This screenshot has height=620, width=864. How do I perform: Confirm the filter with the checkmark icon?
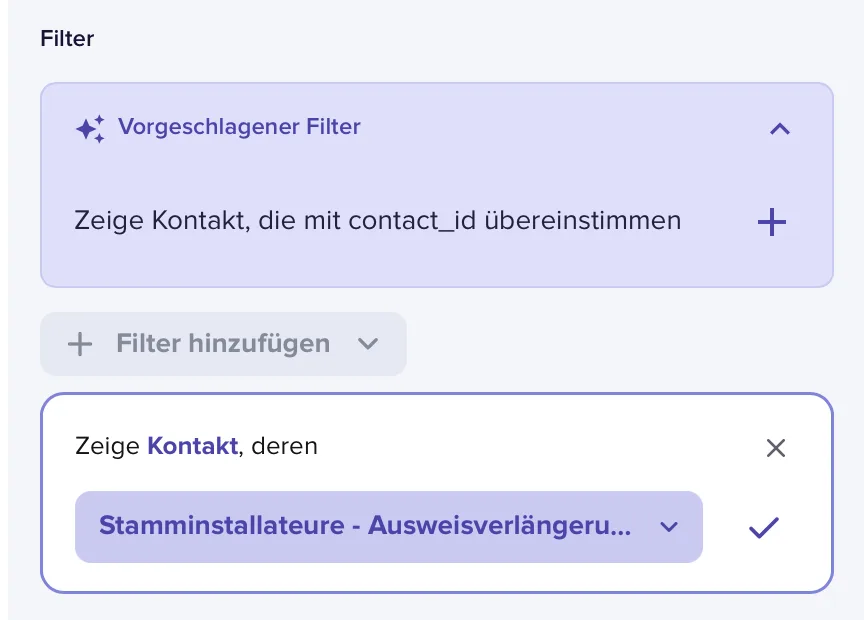coord(764,527)
